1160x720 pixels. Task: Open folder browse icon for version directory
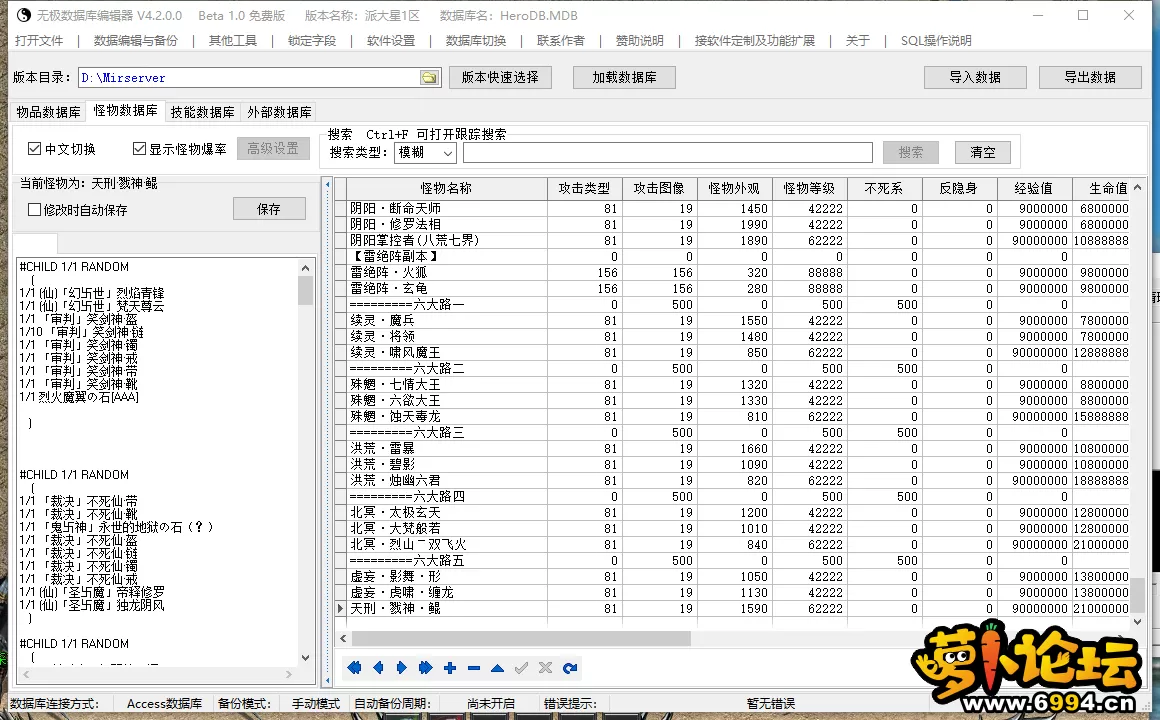(429, 78)
